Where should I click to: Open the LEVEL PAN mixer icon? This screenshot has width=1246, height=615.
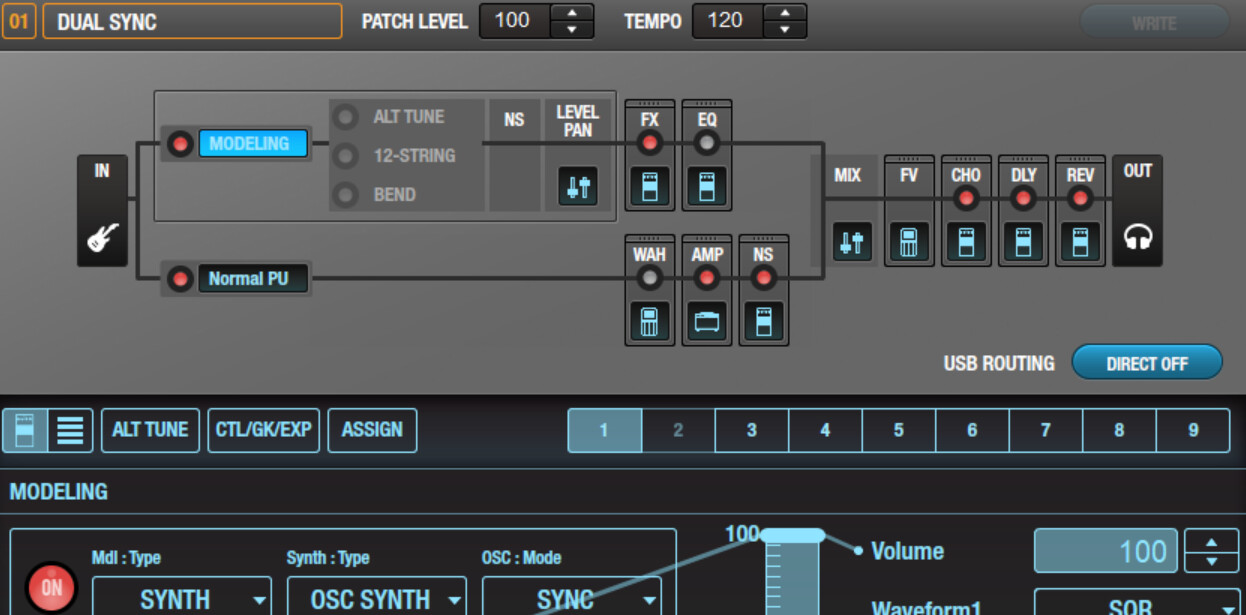coord(577,187)
